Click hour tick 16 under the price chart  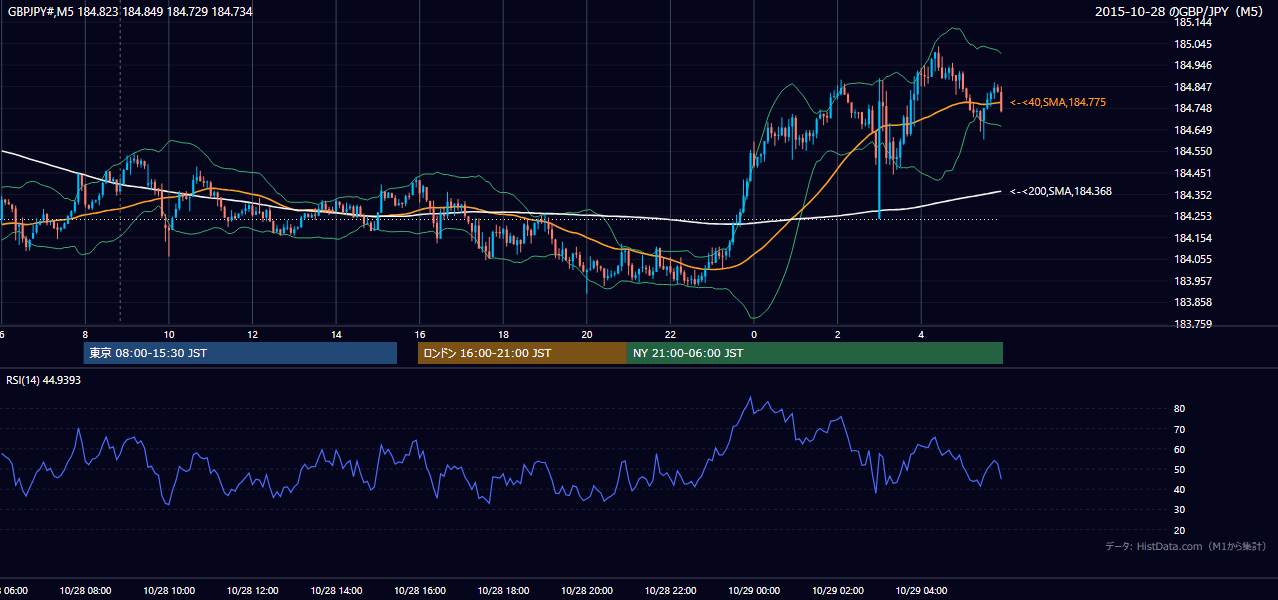[x=420, y=334]
